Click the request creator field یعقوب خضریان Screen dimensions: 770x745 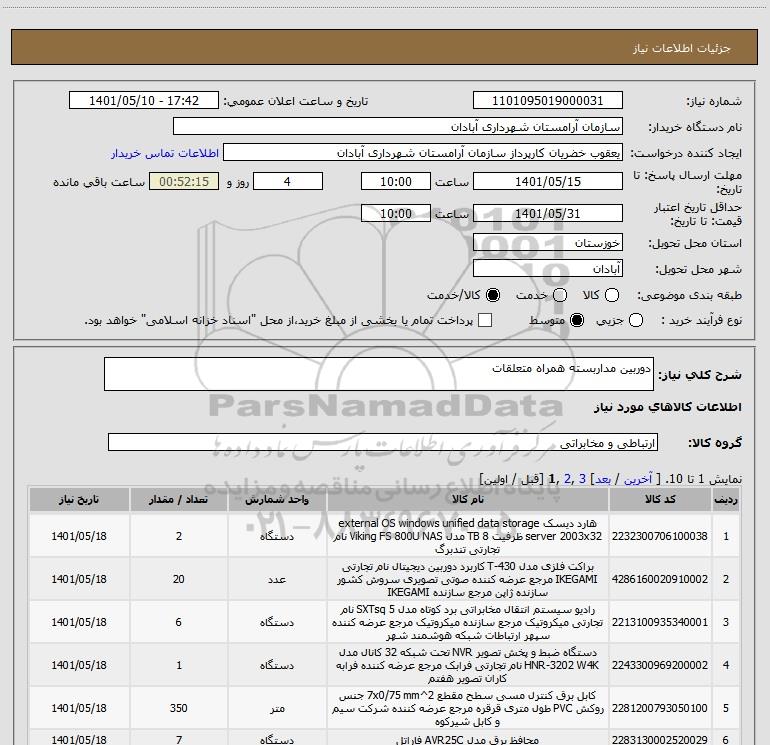tap(423, 152)
